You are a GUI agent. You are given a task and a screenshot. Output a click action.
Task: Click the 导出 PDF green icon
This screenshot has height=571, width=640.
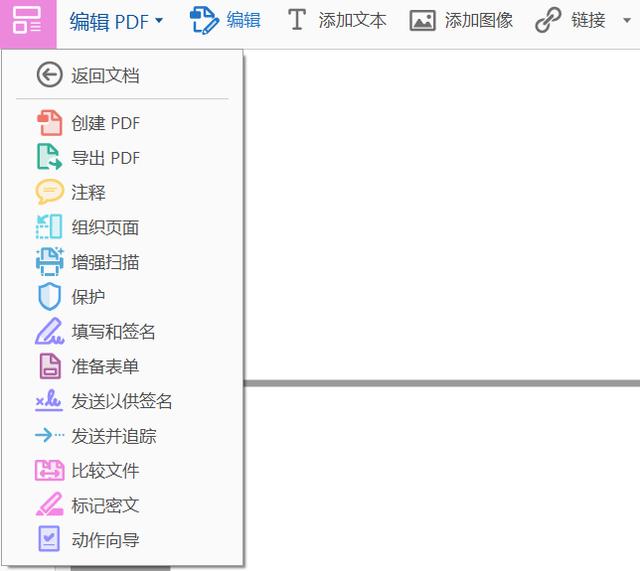click(49, 157)
